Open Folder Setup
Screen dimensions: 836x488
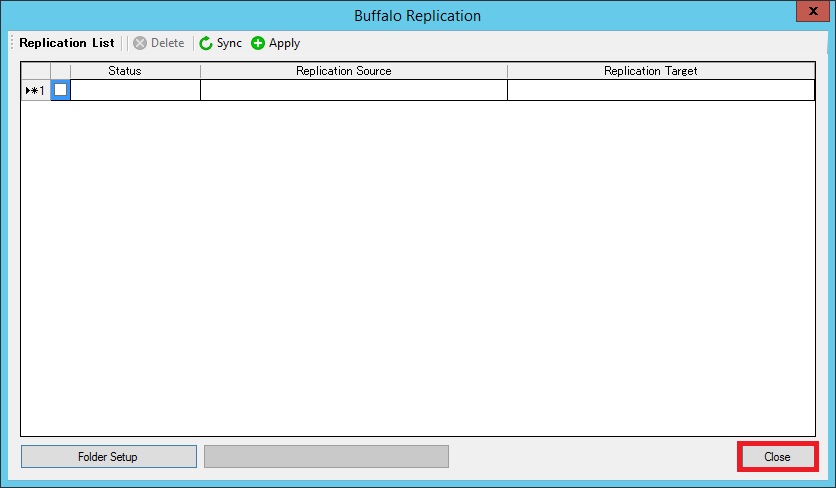[x=108, y=457]
